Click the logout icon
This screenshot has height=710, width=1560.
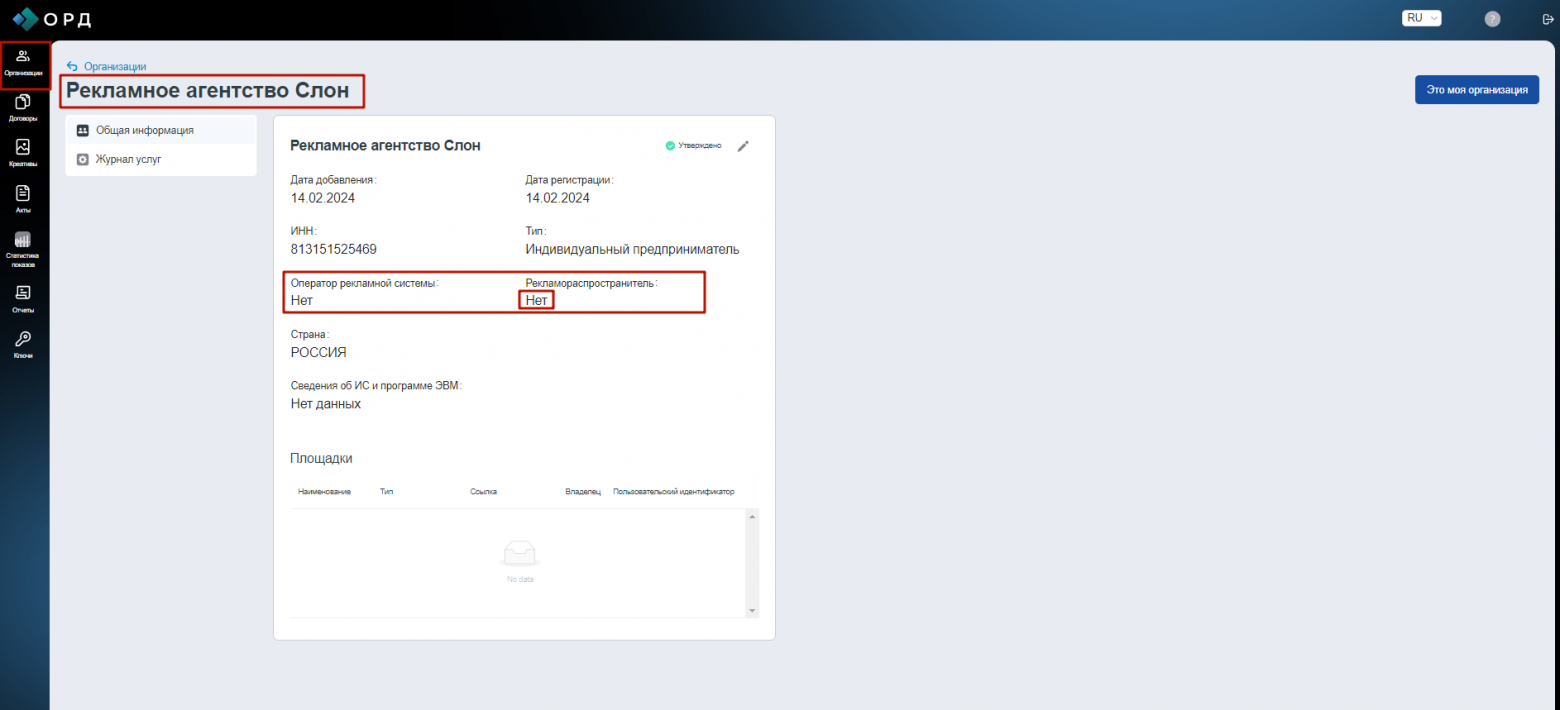click(x=1547, y=19)
